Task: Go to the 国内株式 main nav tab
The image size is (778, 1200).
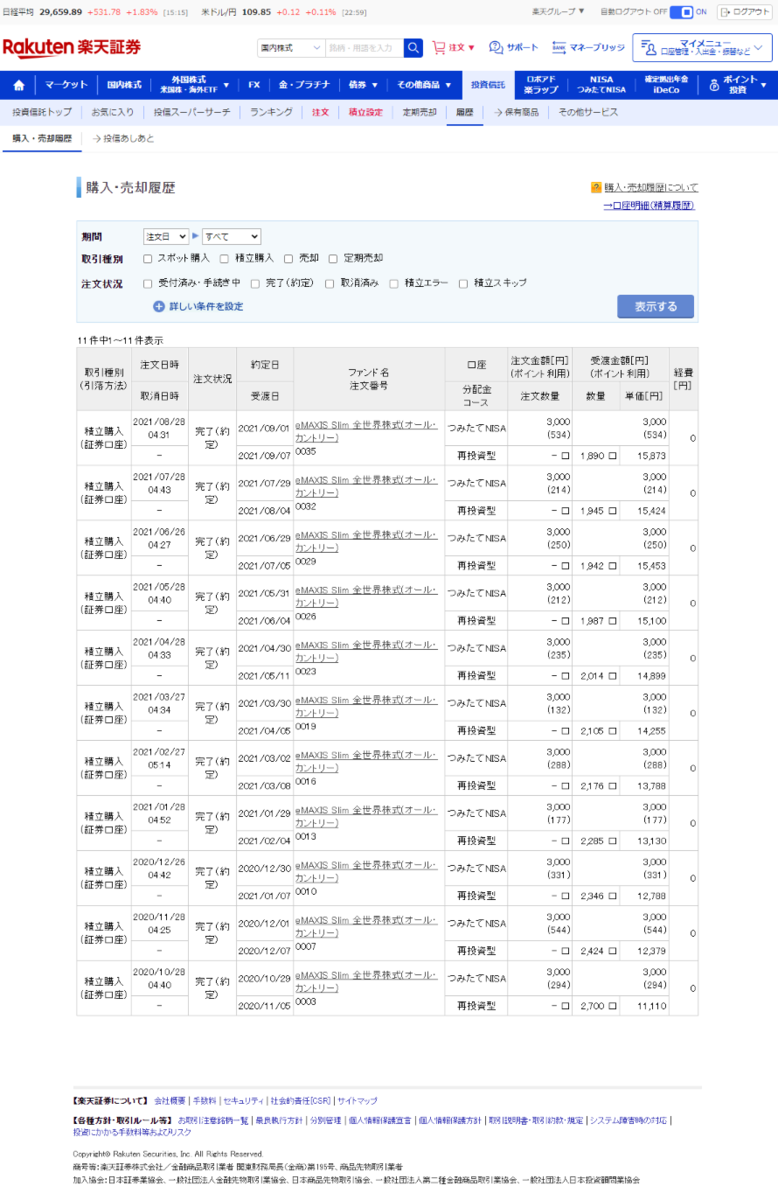Action: 124,85
